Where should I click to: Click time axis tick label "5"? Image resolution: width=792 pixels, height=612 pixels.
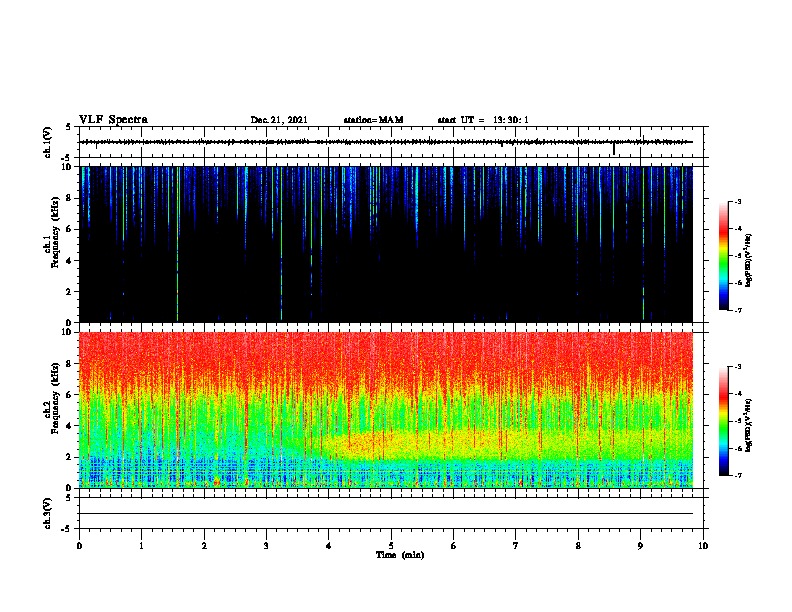(391, 546)
